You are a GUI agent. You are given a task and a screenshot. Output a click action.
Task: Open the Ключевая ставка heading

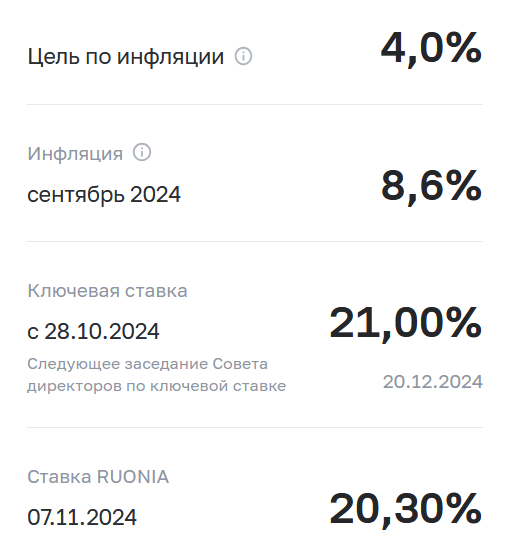tap(107, 291)
